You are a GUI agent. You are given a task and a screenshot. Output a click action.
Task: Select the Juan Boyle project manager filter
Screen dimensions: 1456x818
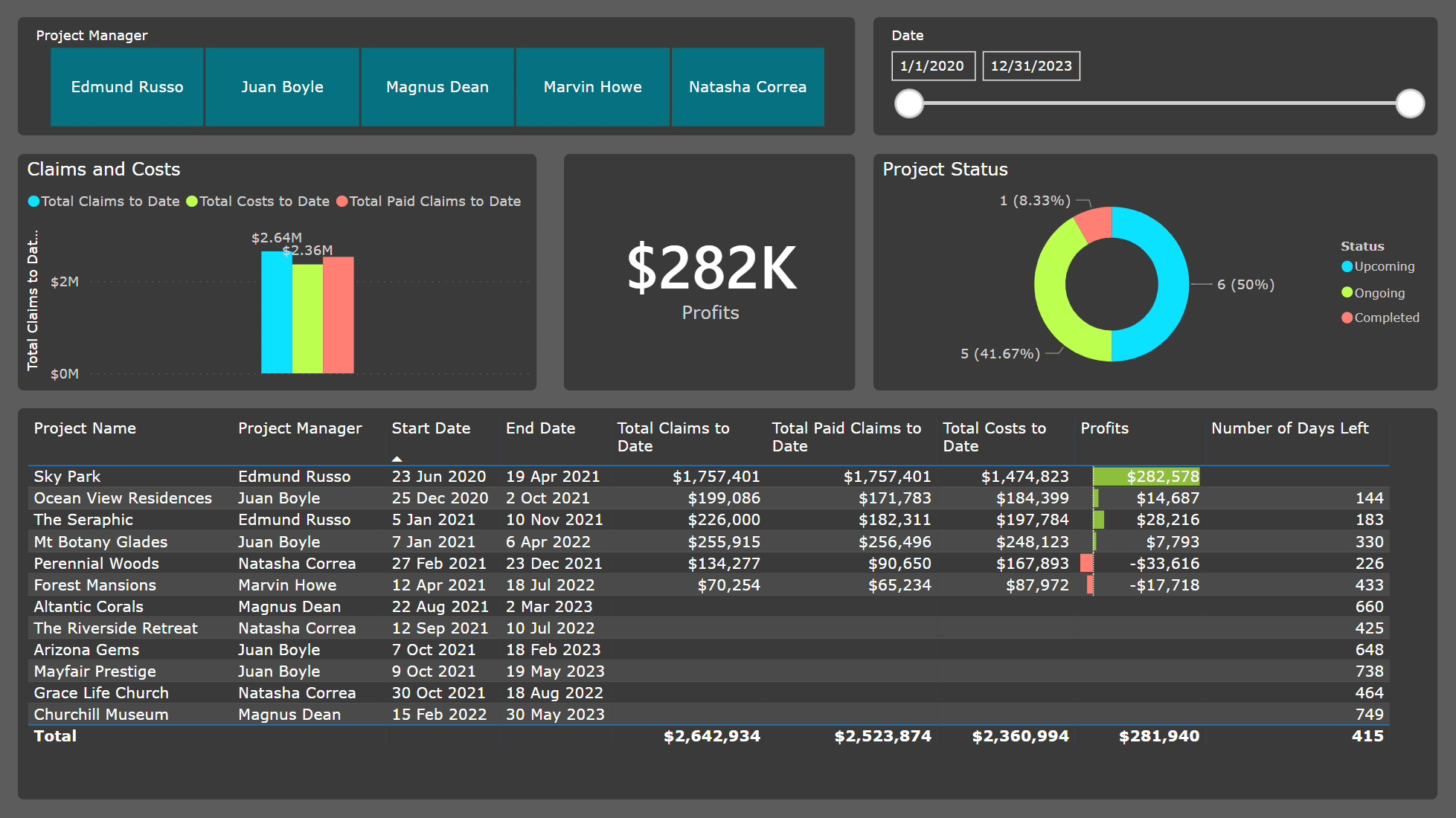tap(282, 87)
